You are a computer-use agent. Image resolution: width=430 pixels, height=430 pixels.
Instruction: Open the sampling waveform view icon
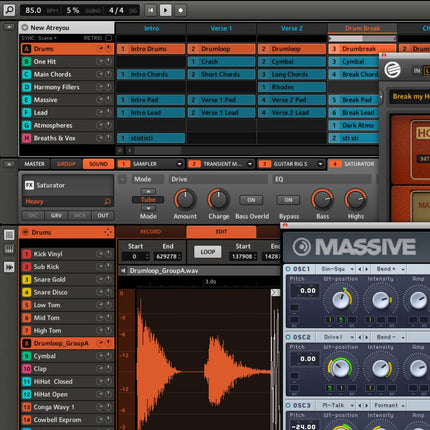(x=9, y=267)
